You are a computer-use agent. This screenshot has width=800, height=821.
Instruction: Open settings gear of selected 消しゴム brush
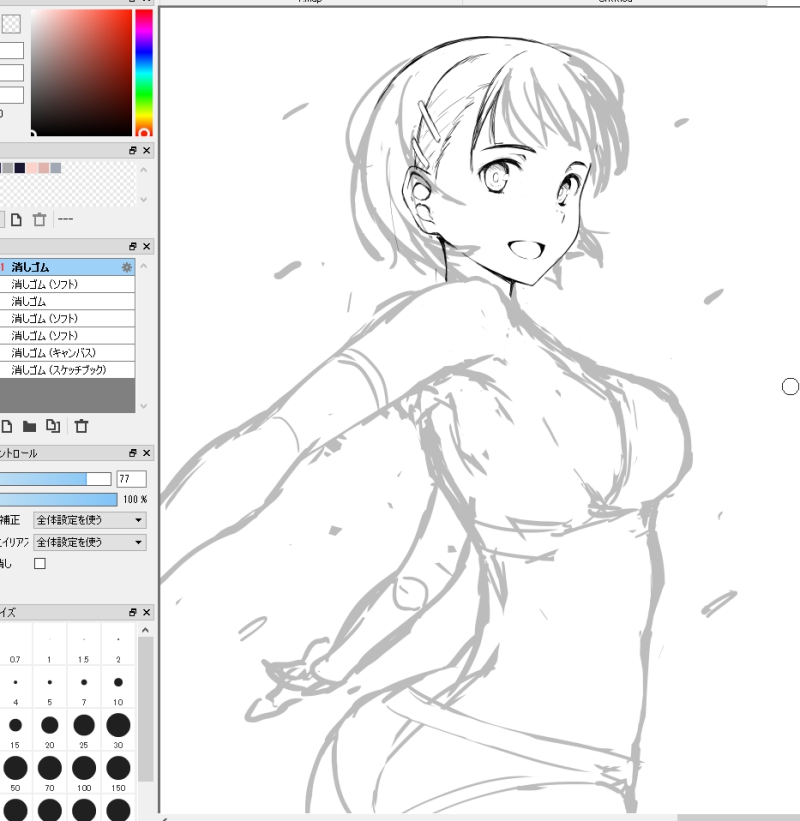(127, 268)
